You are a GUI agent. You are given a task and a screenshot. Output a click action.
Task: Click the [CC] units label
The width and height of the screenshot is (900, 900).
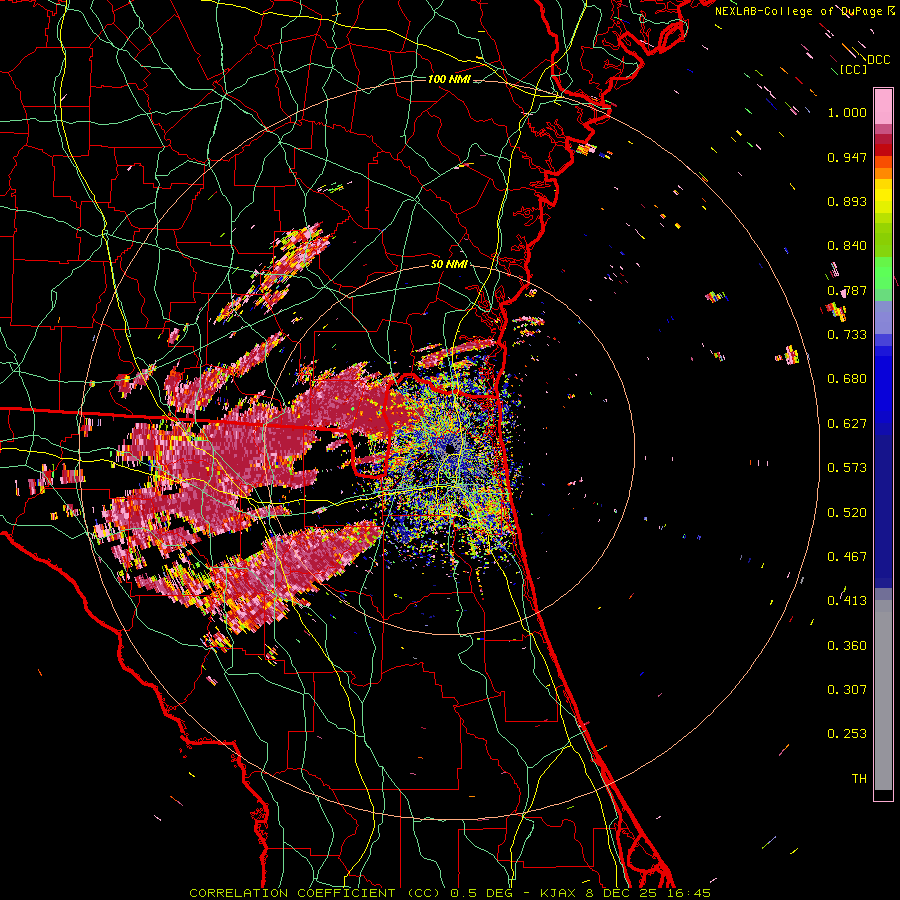[853, 69]
